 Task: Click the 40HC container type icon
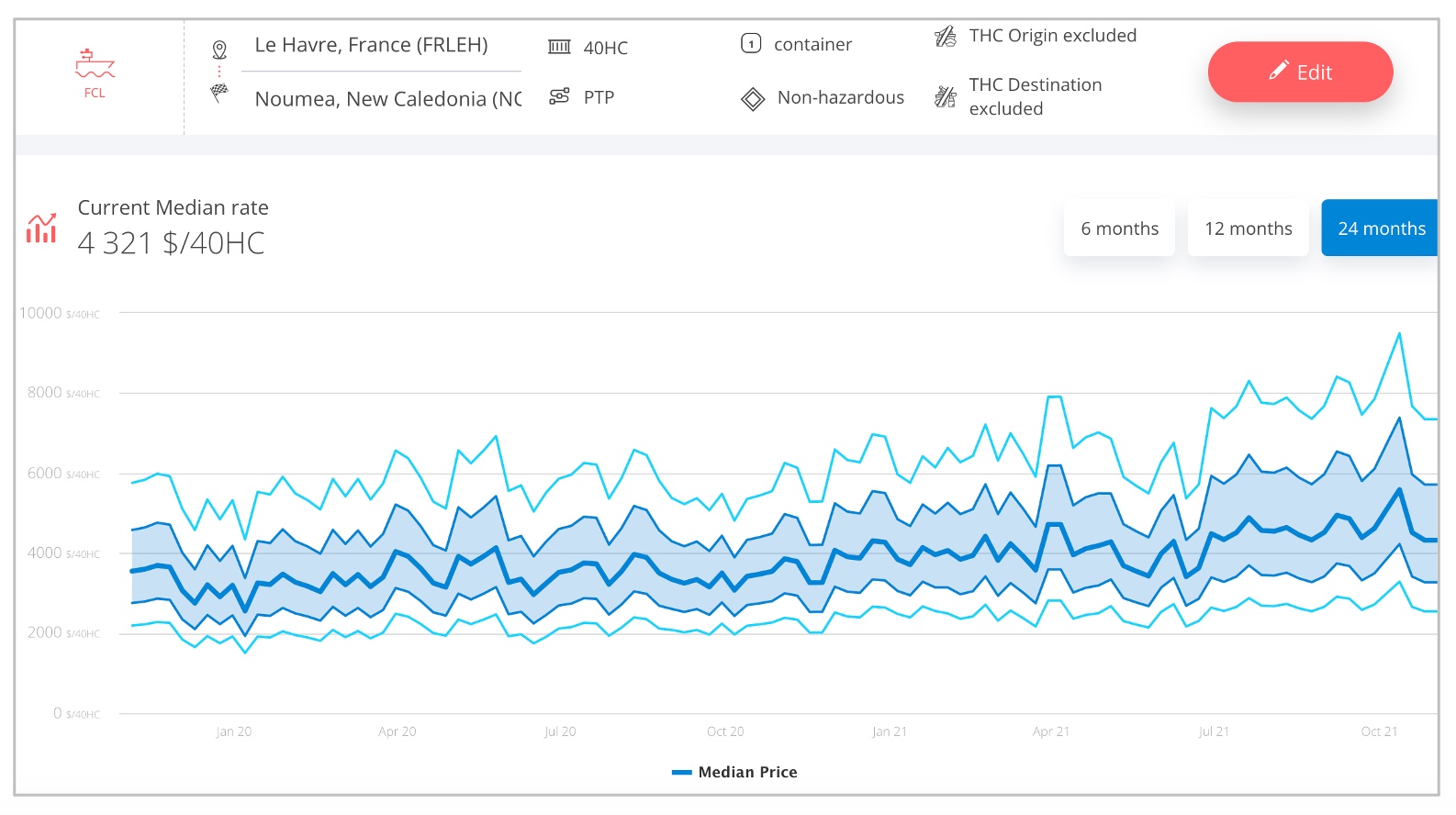point(559,47)
